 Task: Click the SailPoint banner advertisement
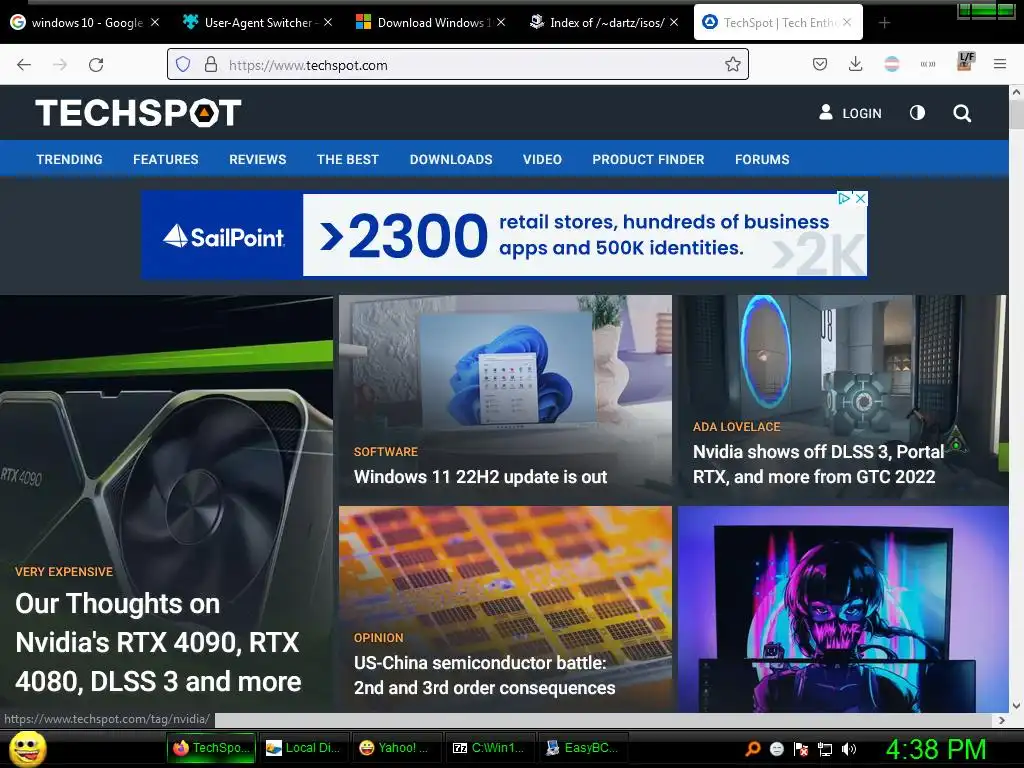click(x=504, y=234)
